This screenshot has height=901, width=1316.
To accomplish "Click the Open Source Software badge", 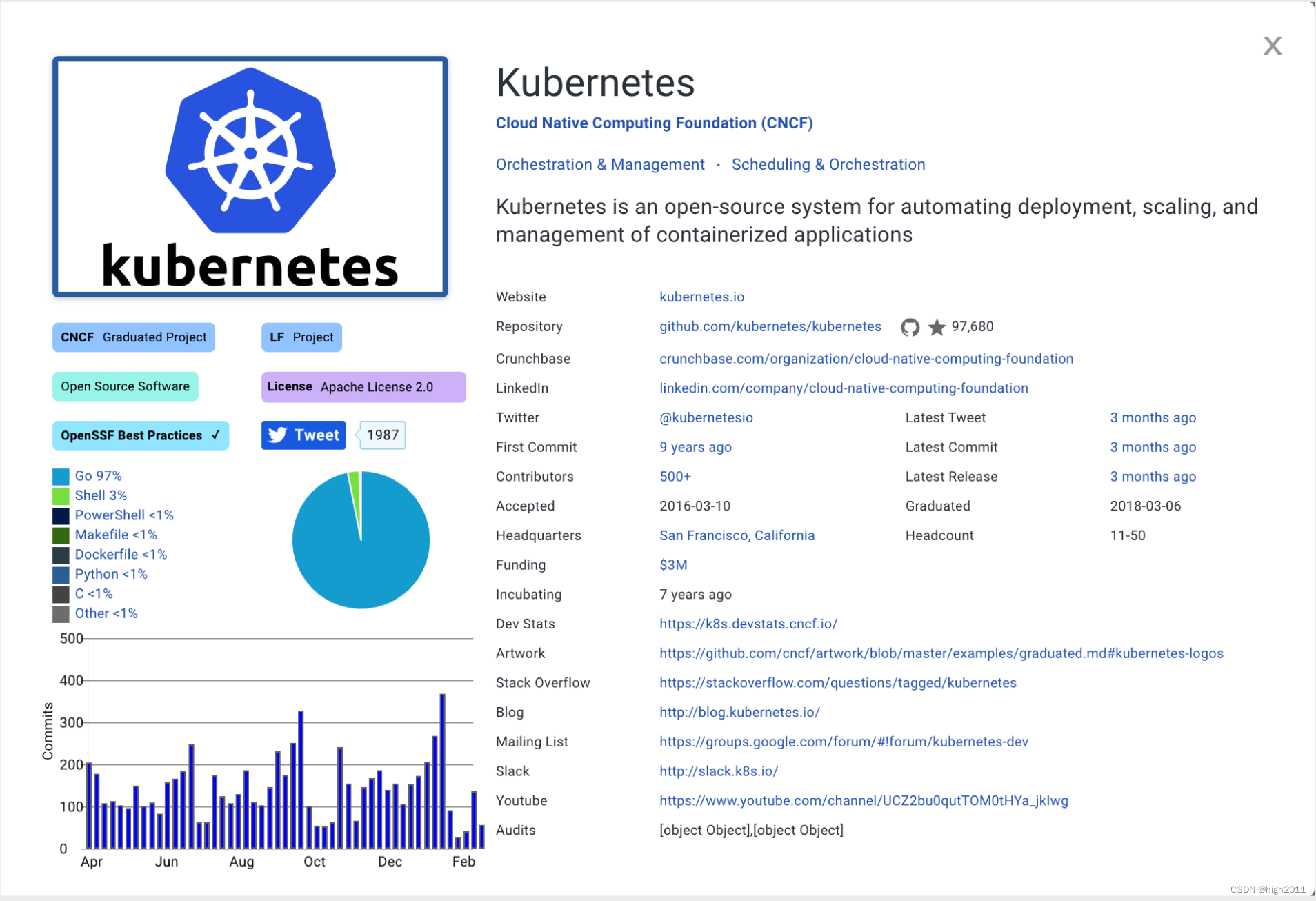I will [125, 386].
